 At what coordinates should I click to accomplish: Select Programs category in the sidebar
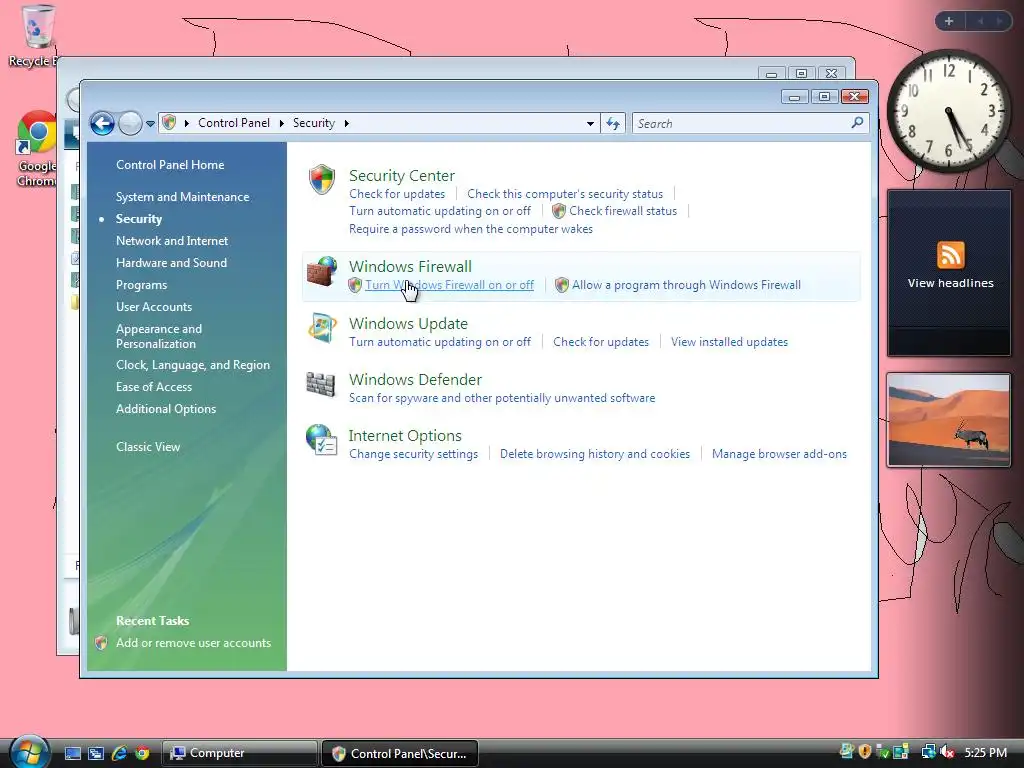(141, 285)
